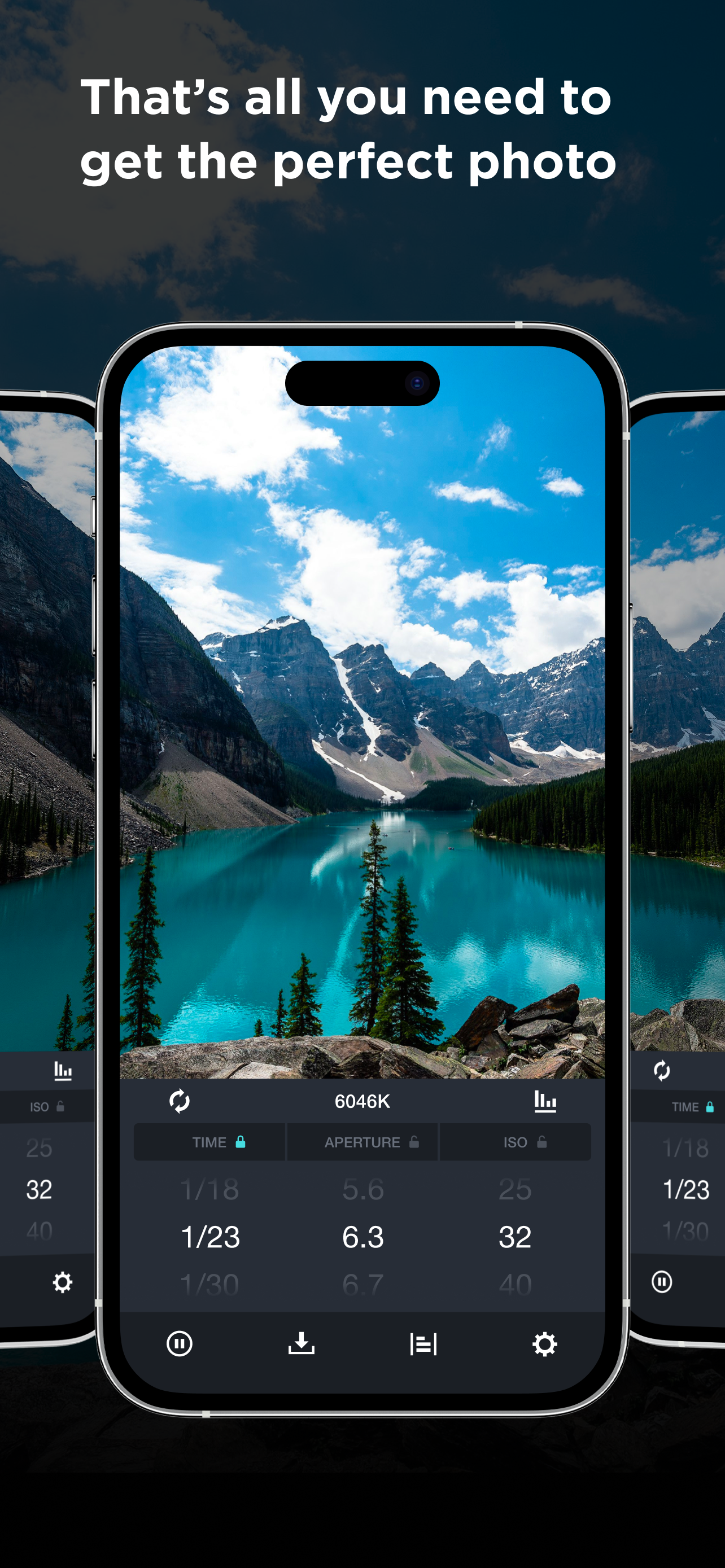725x1568 pixels.
Task: Open the histogram icon on center phone
Action: 545,1101
